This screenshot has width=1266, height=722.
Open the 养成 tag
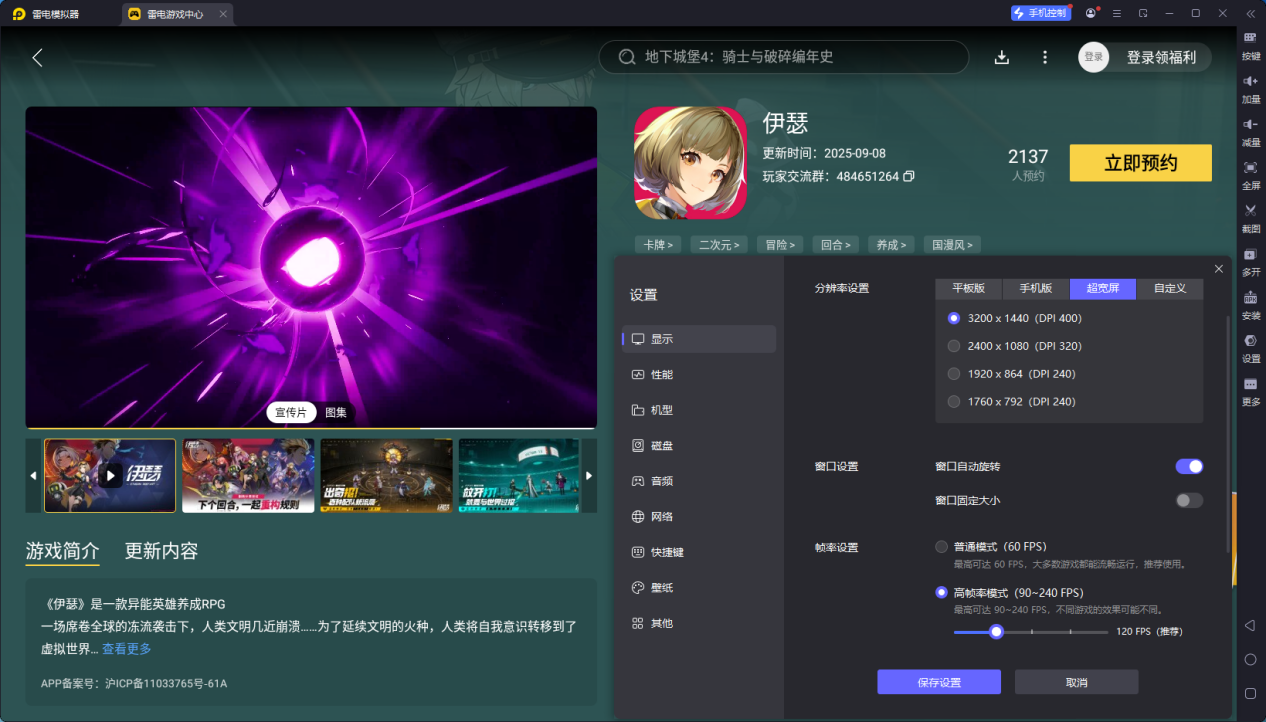coord(891,244)
